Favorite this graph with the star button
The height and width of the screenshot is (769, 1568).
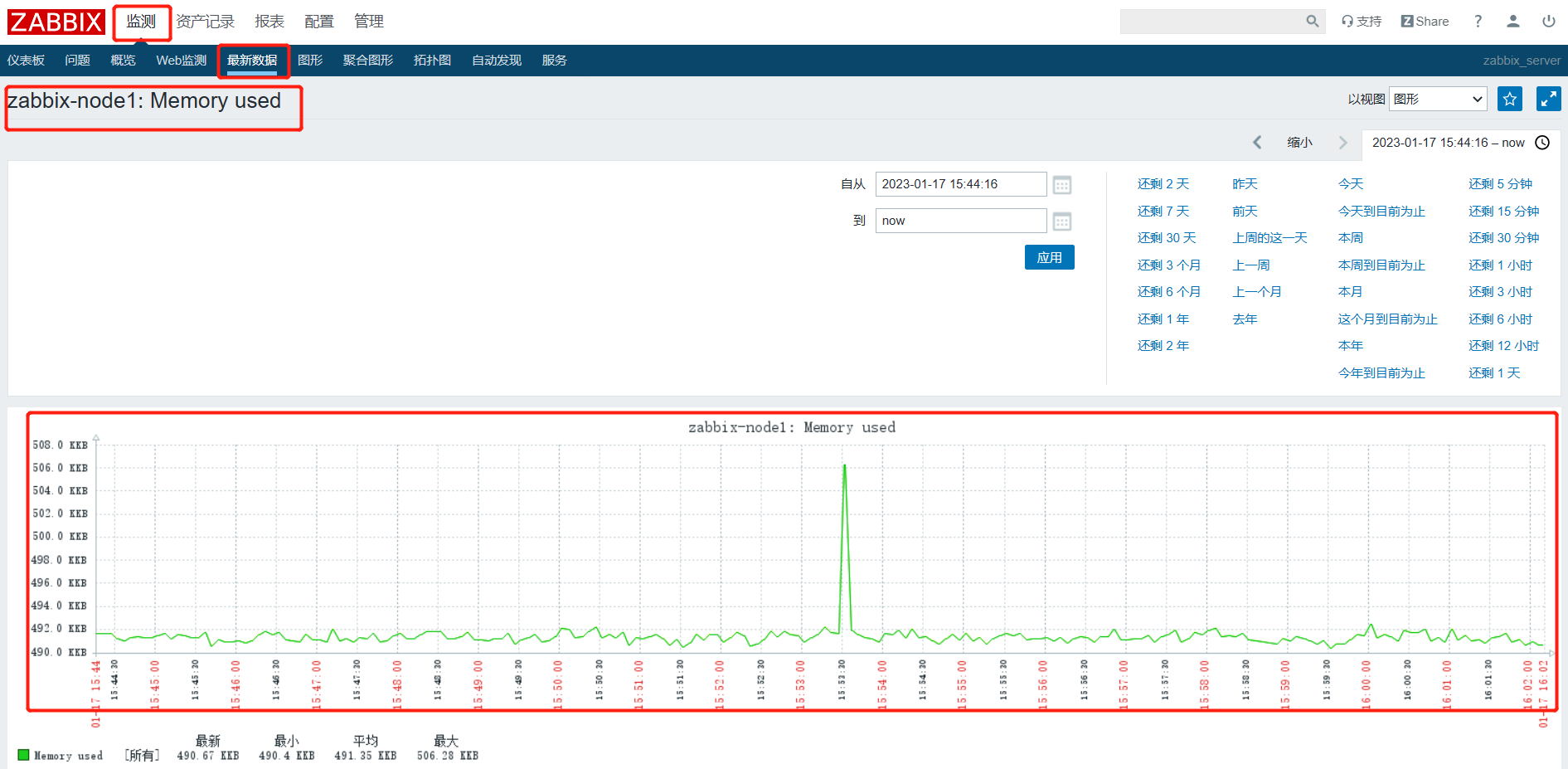(x=1509, y=99)
